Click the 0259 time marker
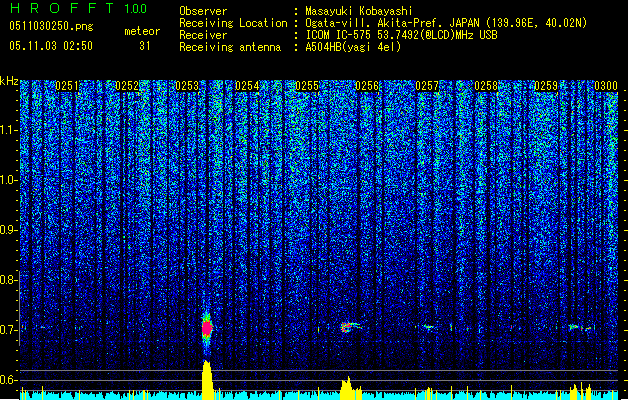The width and height of the screenshot is (629, 400). click(x=546, y=86)
